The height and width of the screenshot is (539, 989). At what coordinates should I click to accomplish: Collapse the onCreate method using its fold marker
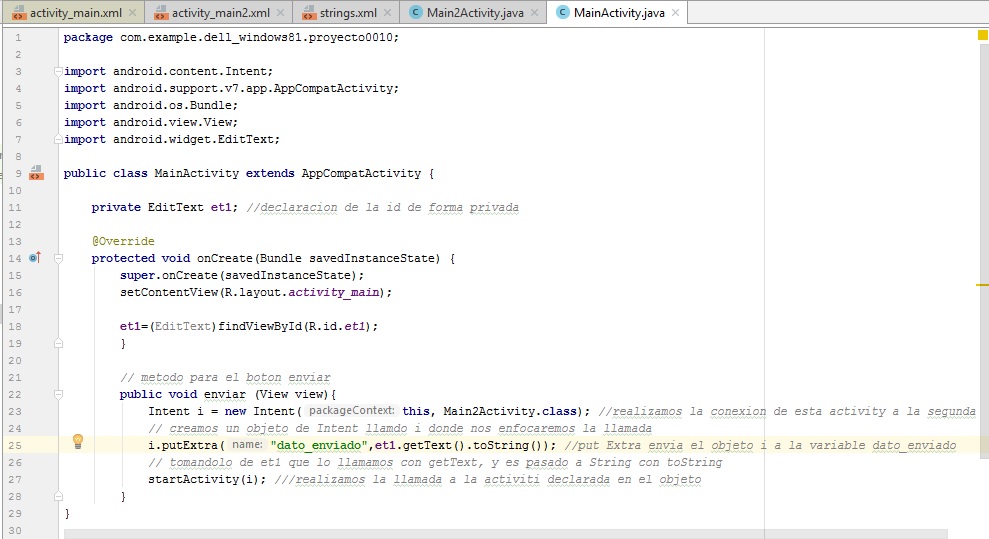pyautogui.click(x=57, y=258)
